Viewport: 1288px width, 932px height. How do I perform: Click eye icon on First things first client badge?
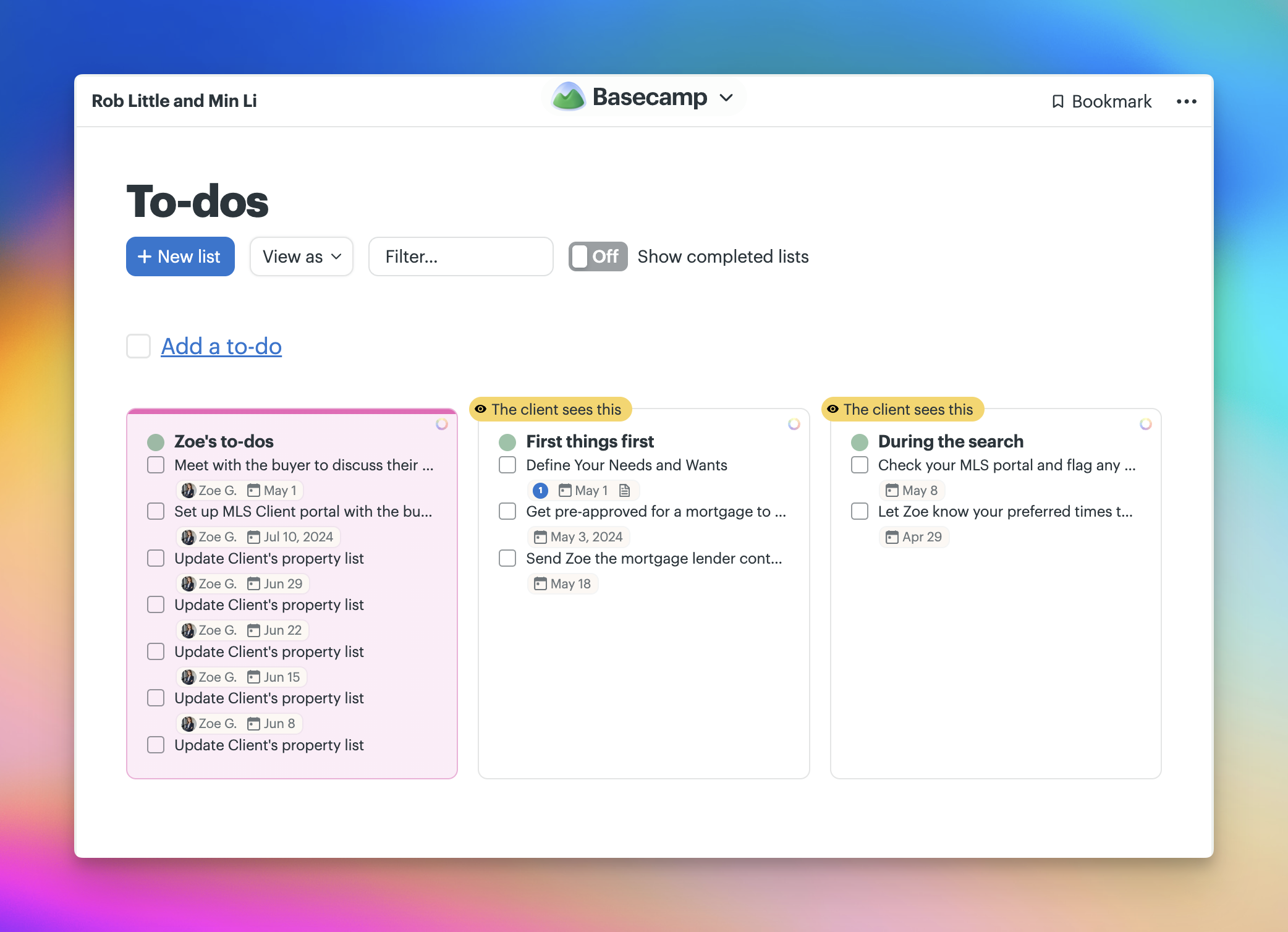(x=481, y=409)
